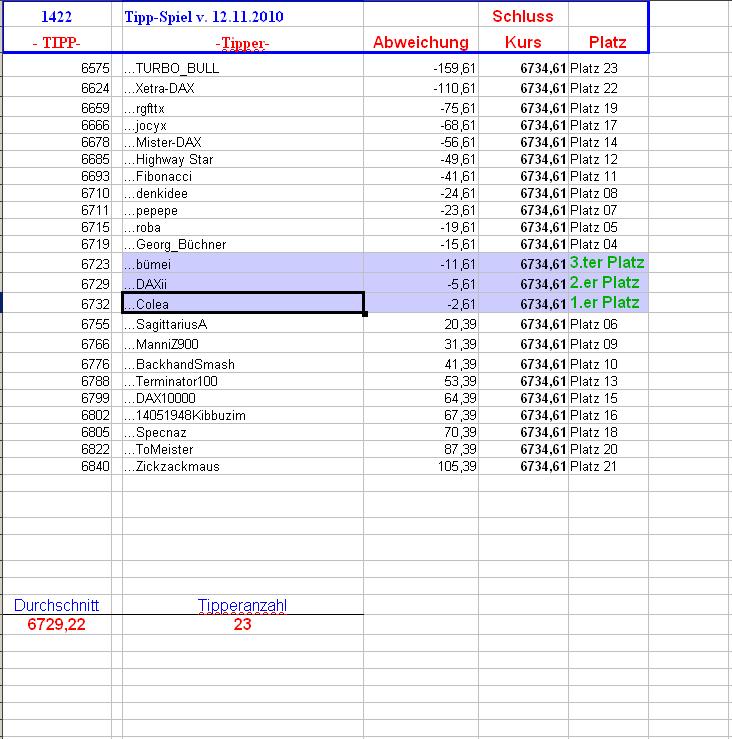The image size is (732, 739).
Task: Select the highlighted ...bümei cell
Action: pos(243,263)
